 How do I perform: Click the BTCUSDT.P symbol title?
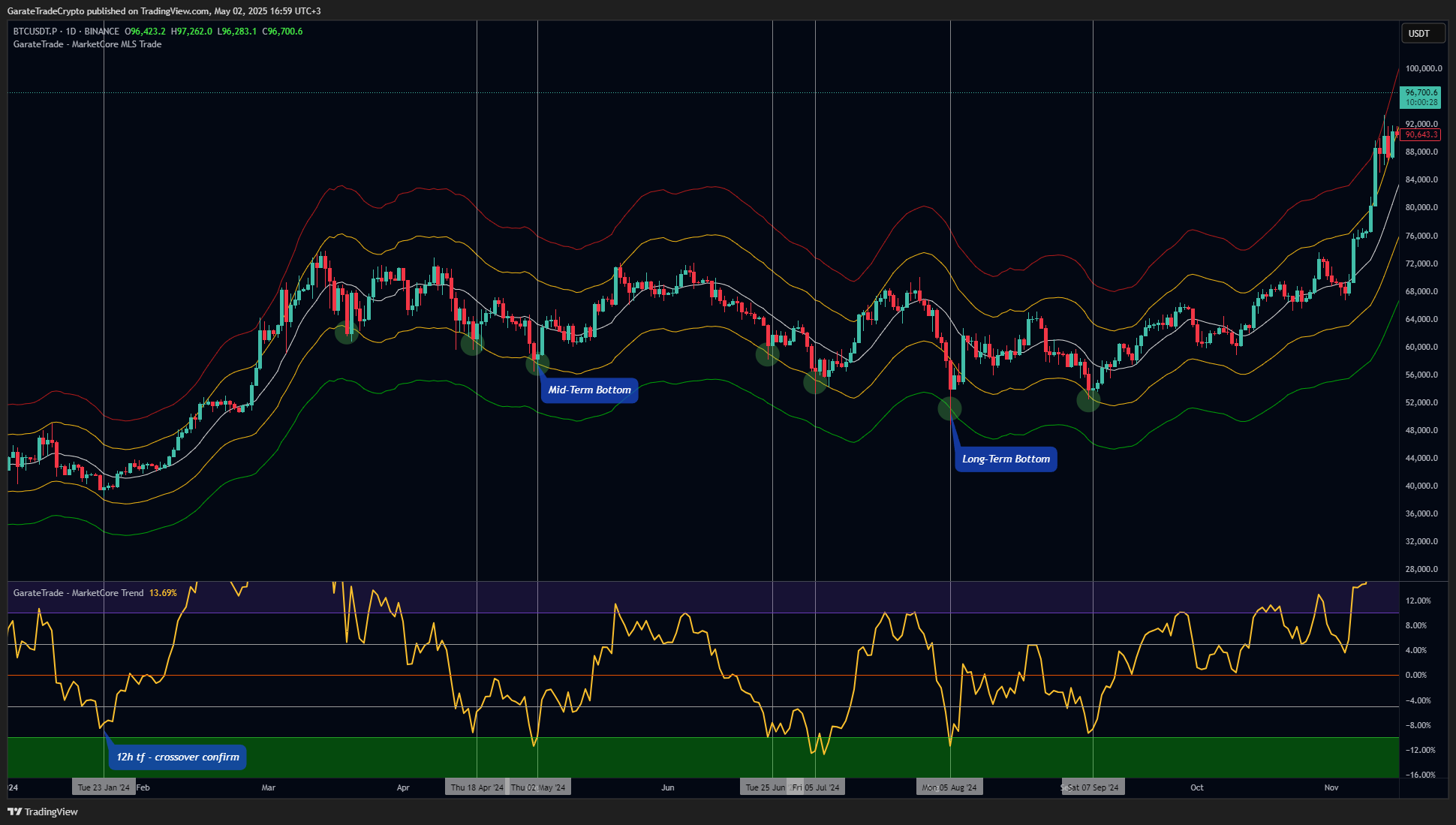click(35, 32)
